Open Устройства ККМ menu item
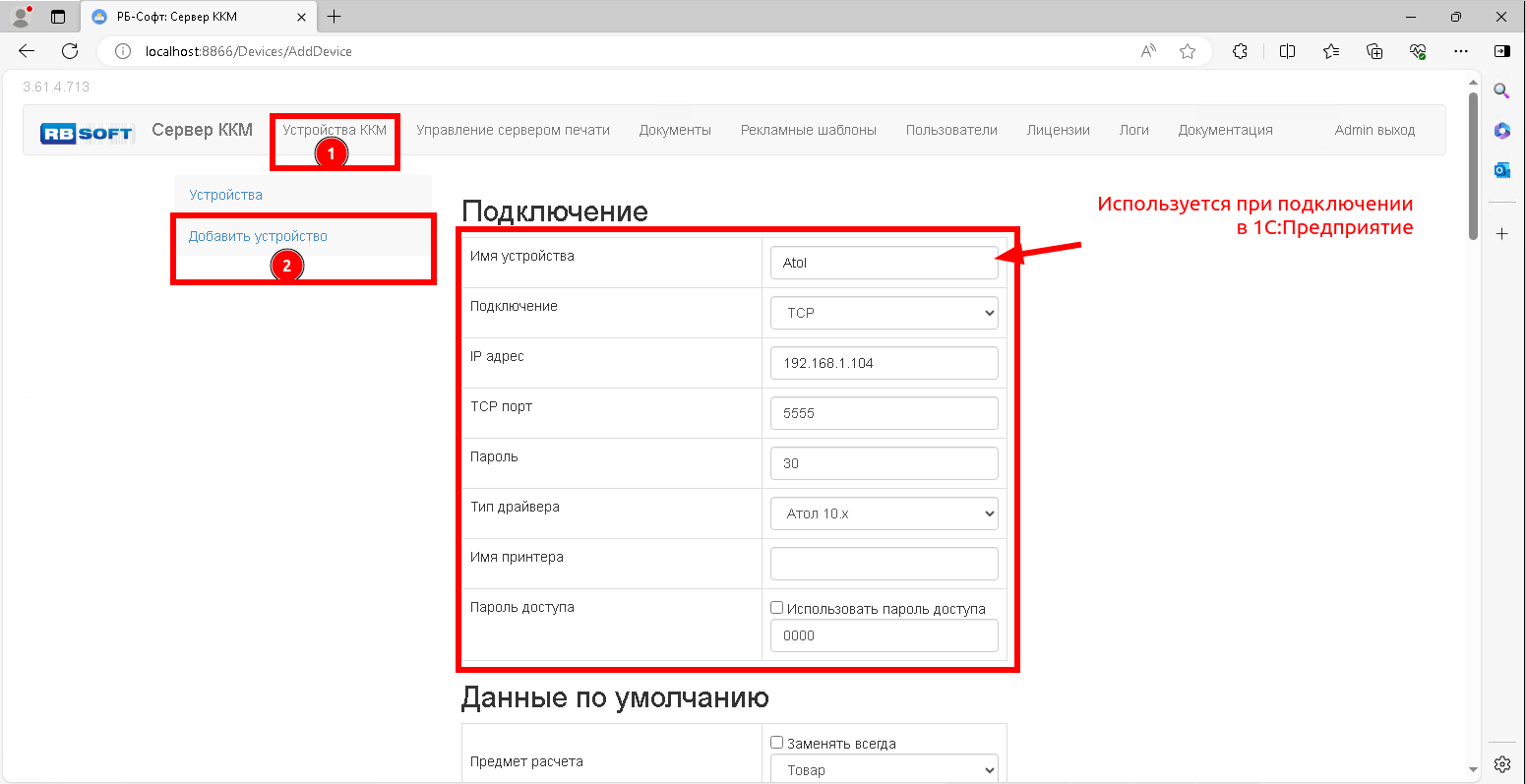1526x784 pixels. [335, 129]
